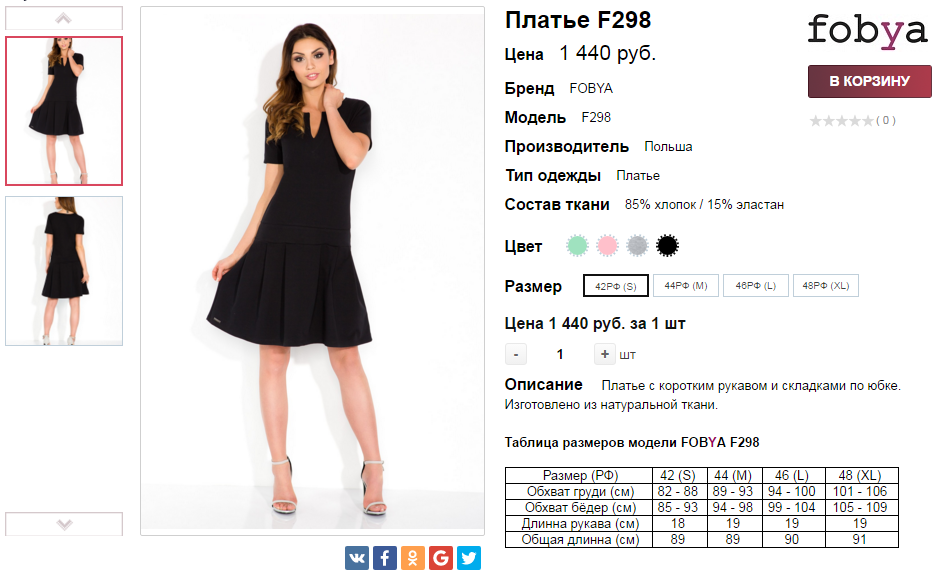Add the dress with В КОРЗИНУ
The image size is (945, 576).
point(870,81)
